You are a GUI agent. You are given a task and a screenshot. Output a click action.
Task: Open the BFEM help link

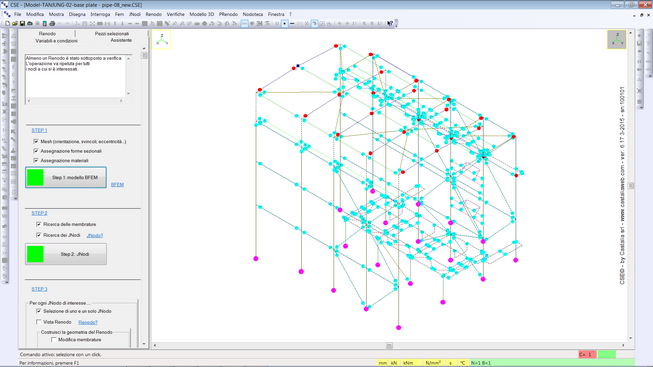[x=117, y=185]
